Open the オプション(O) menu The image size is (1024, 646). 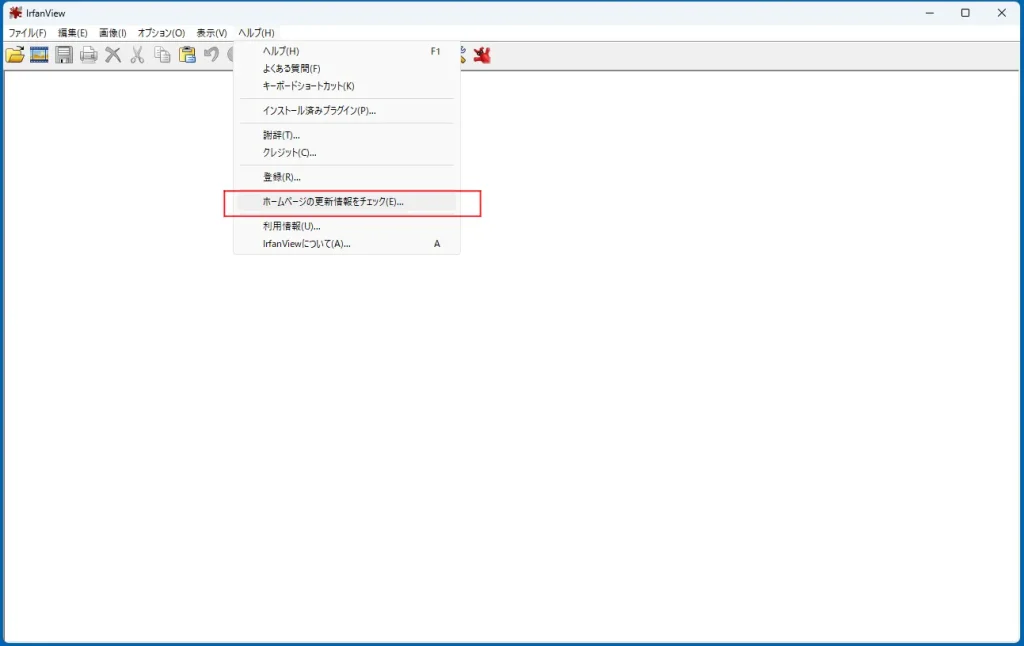tap(161, 33)
